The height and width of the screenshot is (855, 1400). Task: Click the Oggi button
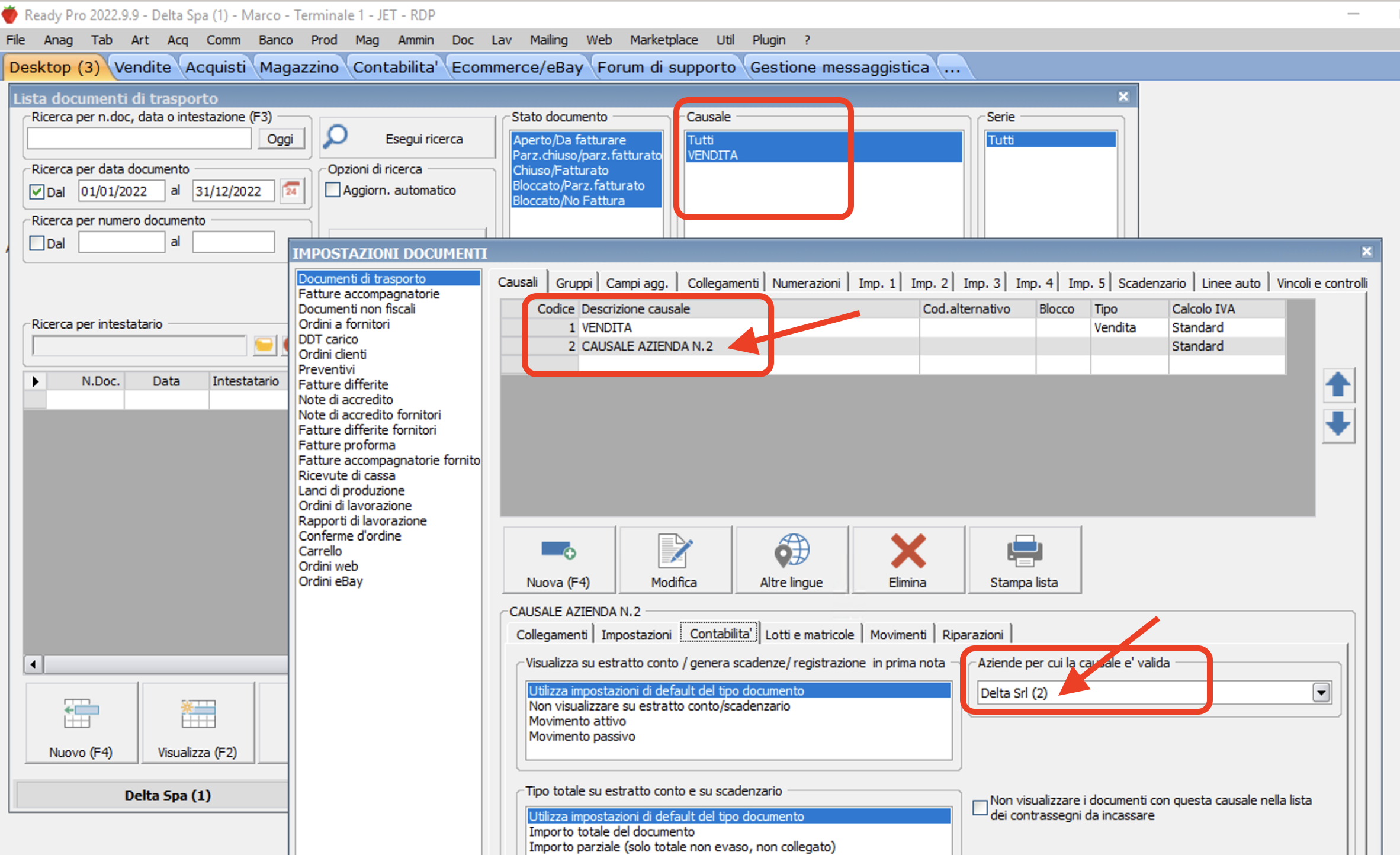280,139
